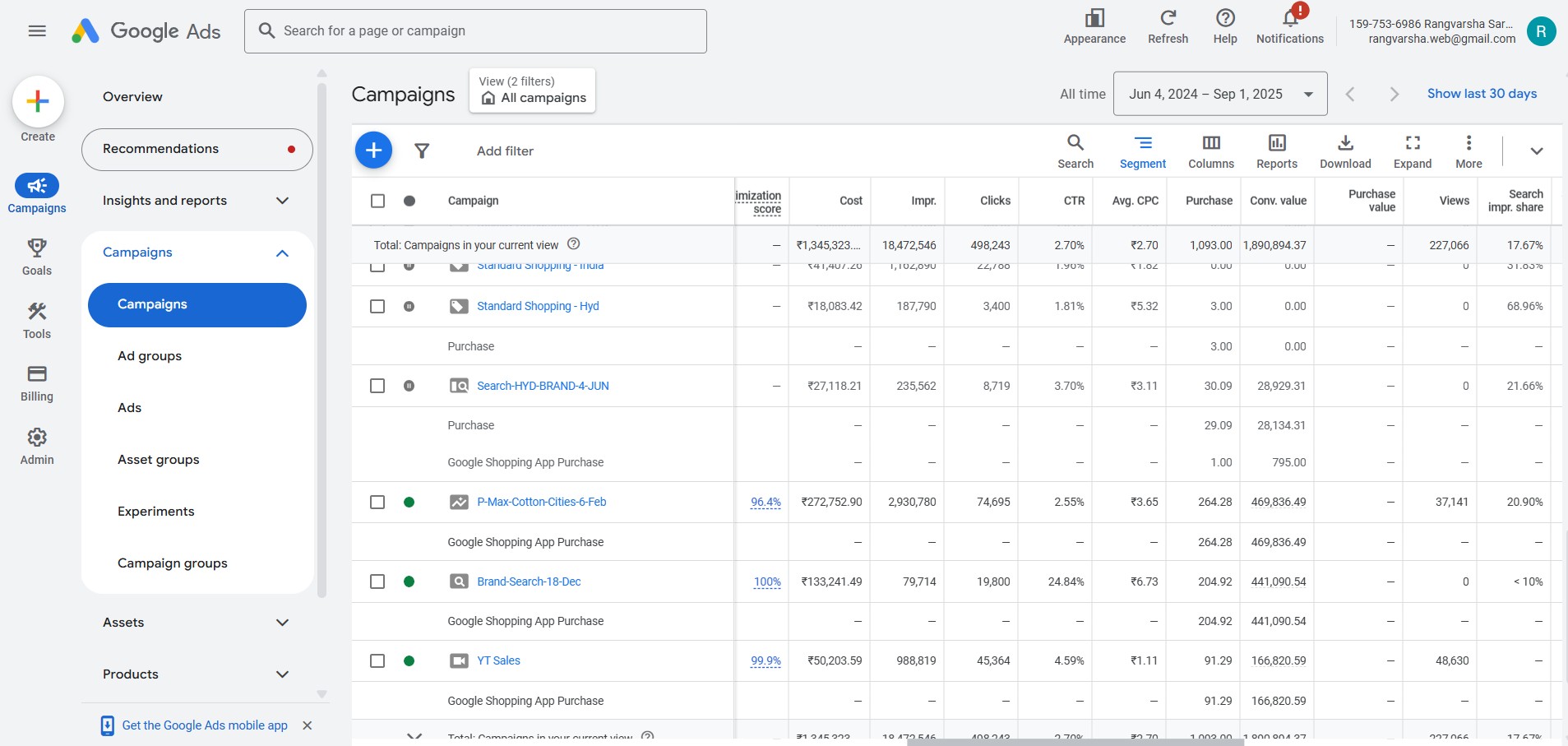Go to Ad groups in navigation

[150, 356]
